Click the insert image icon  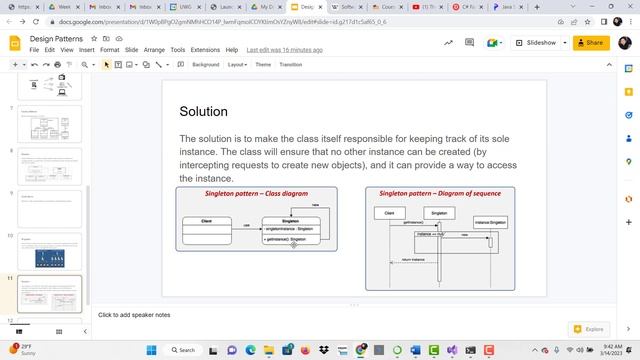tap(129, 64)
